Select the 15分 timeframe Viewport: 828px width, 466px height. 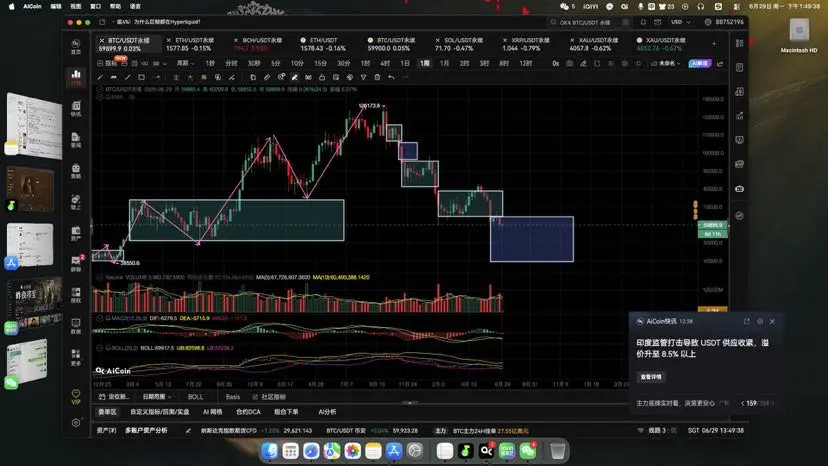coord(320,63)
